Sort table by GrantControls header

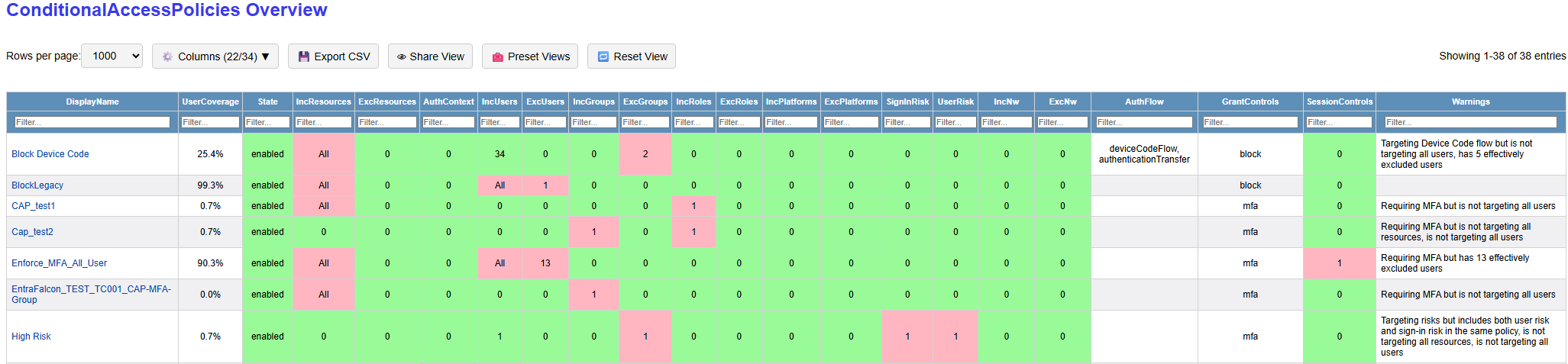(1250, 101)
